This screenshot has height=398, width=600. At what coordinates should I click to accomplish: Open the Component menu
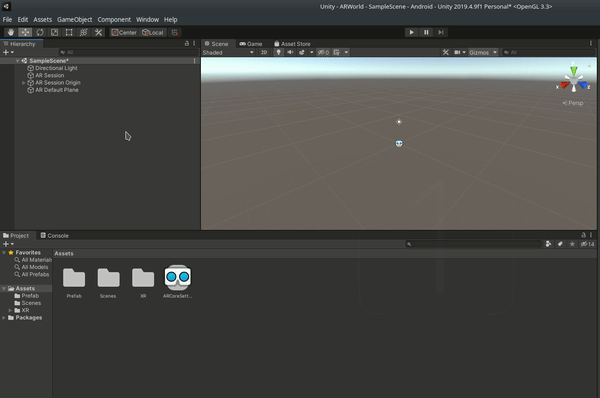click(x=114, y=20)
